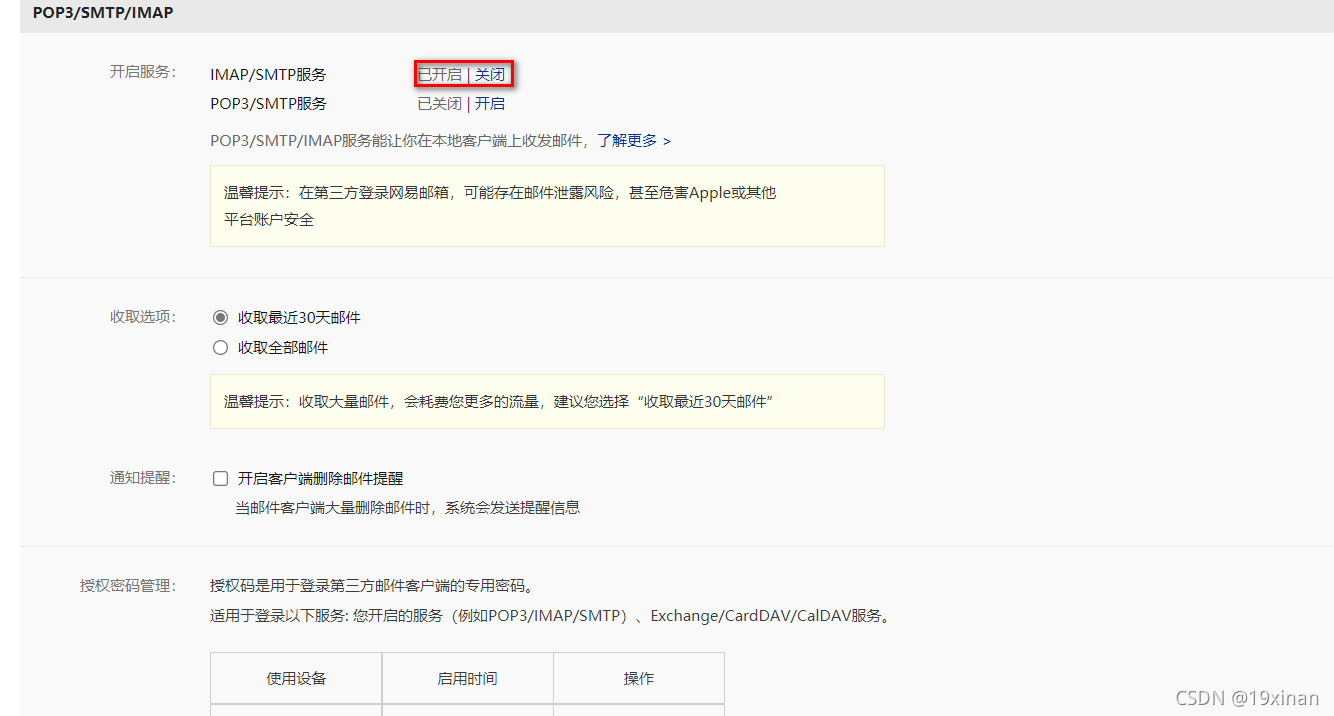Click the 收取最近30天邮件 option label text
This screenshot has height=716, width=1334.
coord(299,318)
